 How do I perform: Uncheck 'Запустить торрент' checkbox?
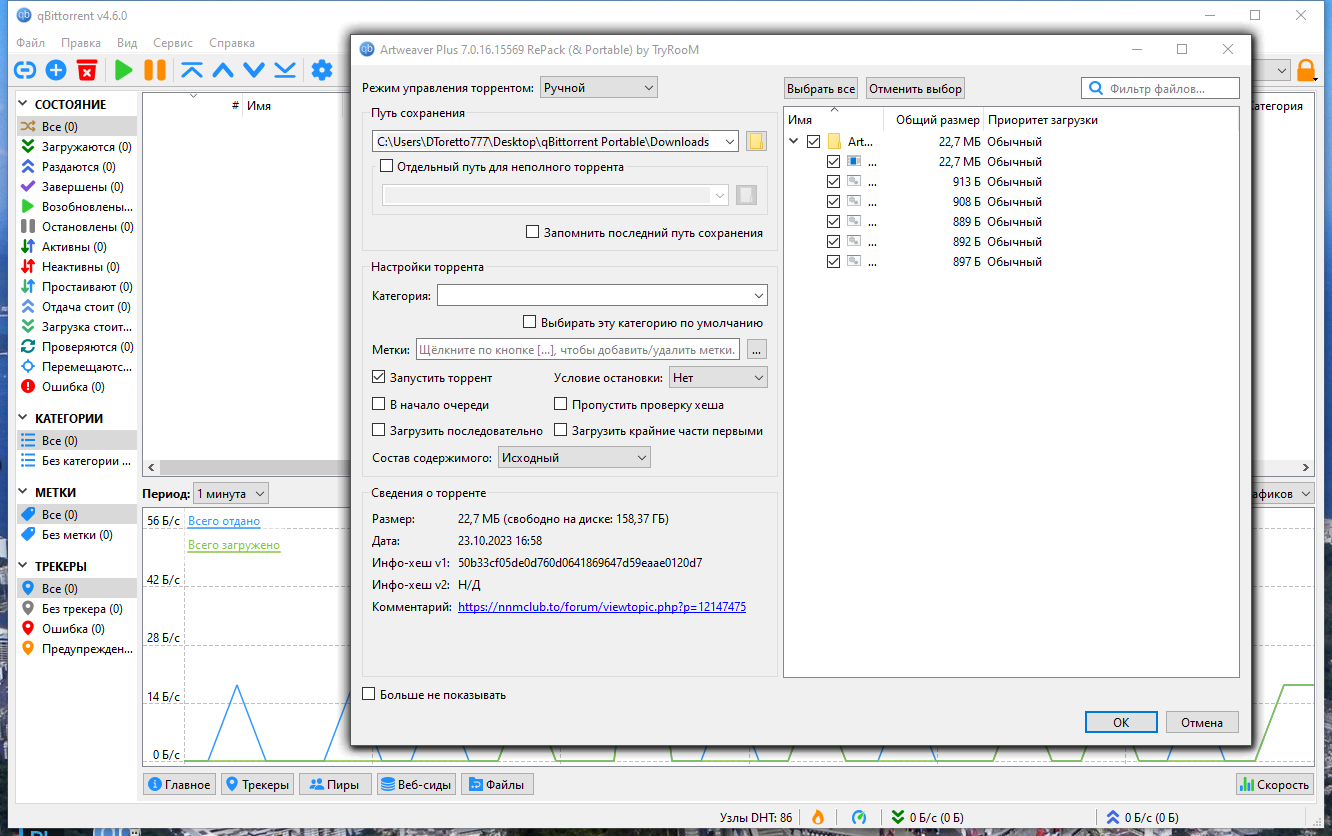point(379,378)
